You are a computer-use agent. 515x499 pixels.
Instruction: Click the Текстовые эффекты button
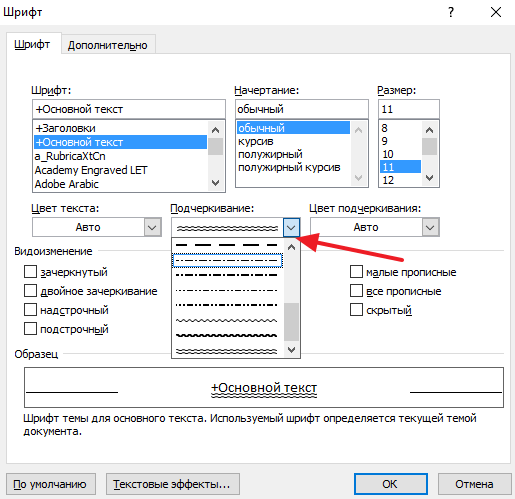173,484
